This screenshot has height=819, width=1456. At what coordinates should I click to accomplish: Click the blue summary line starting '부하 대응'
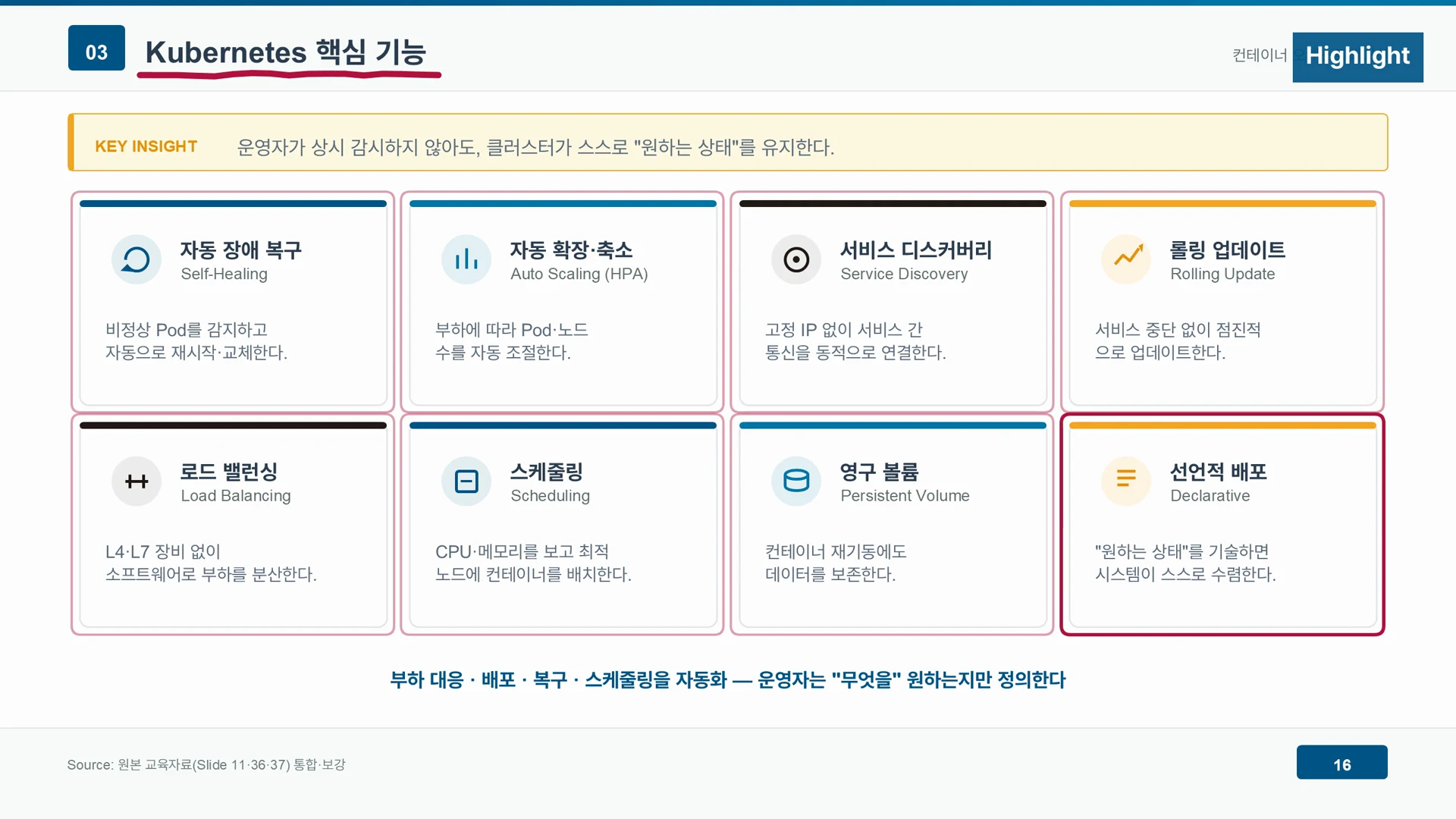click(728, 679)
